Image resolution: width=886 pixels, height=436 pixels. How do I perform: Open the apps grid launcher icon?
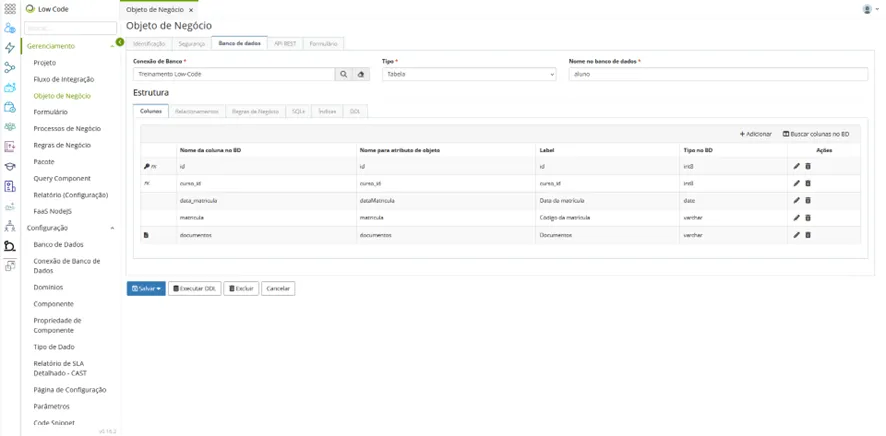point(10,8)
